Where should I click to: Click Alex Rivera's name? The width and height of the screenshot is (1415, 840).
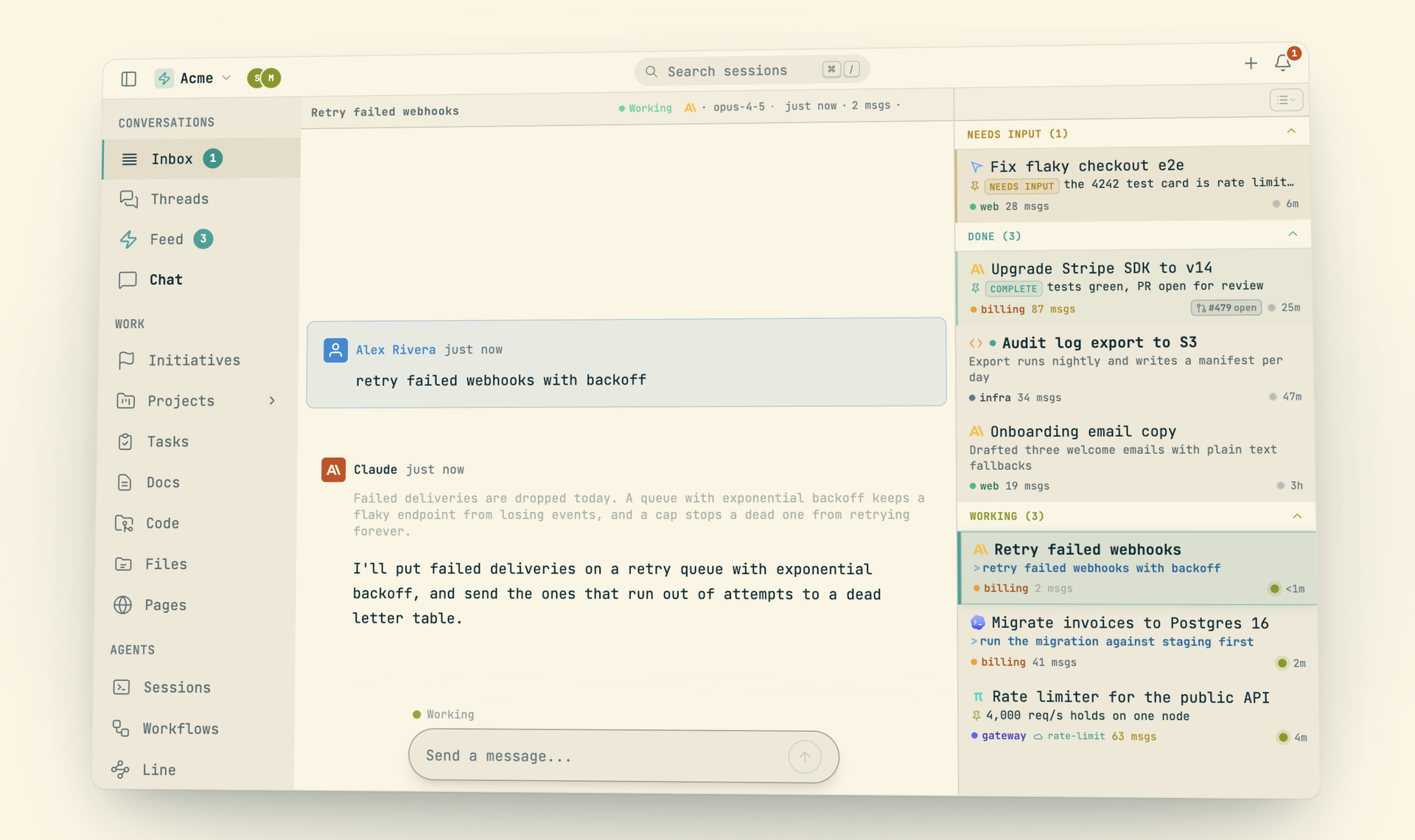tap(396, 349)
